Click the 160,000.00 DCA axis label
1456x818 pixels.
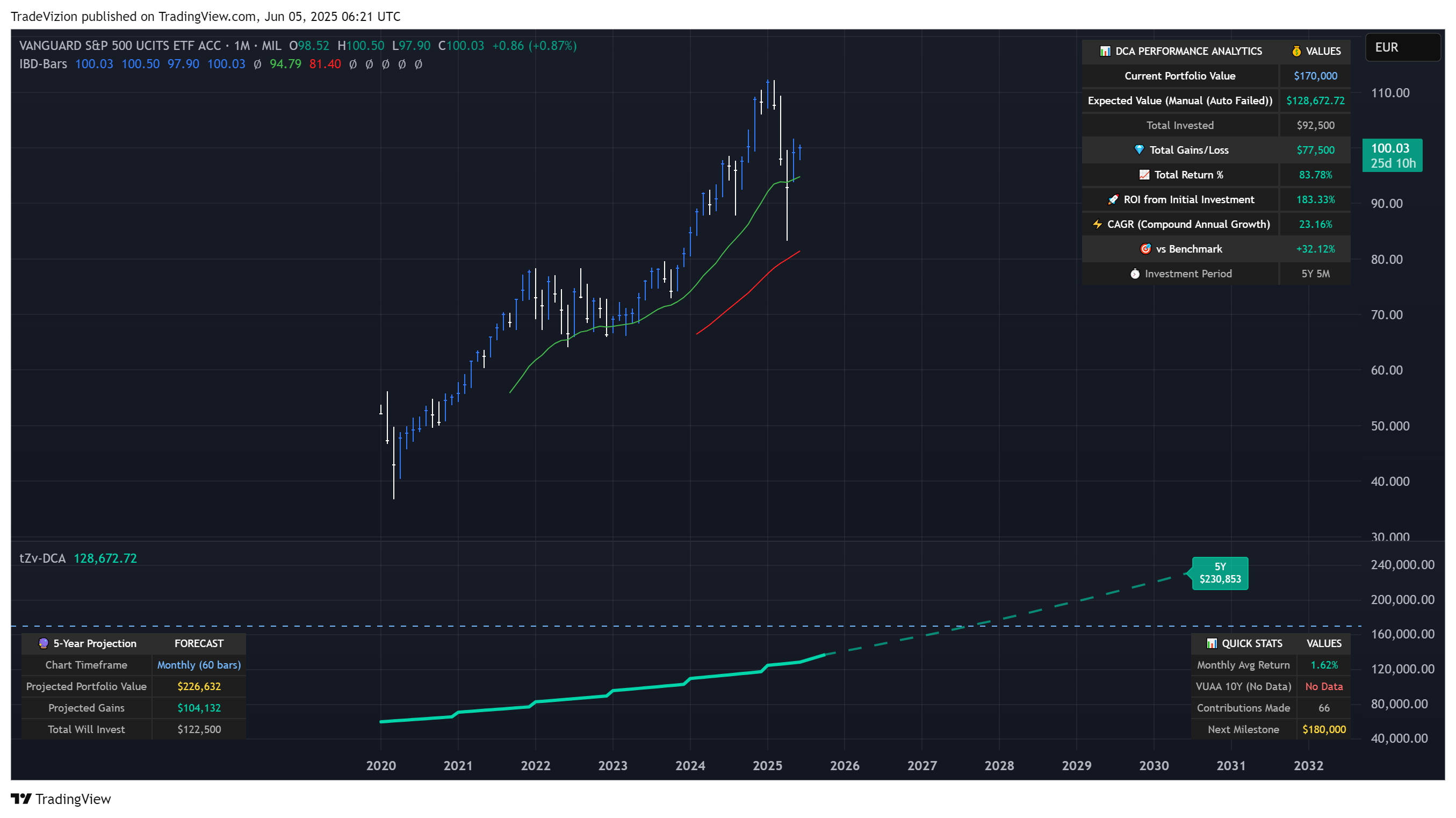coord(1402,634)
